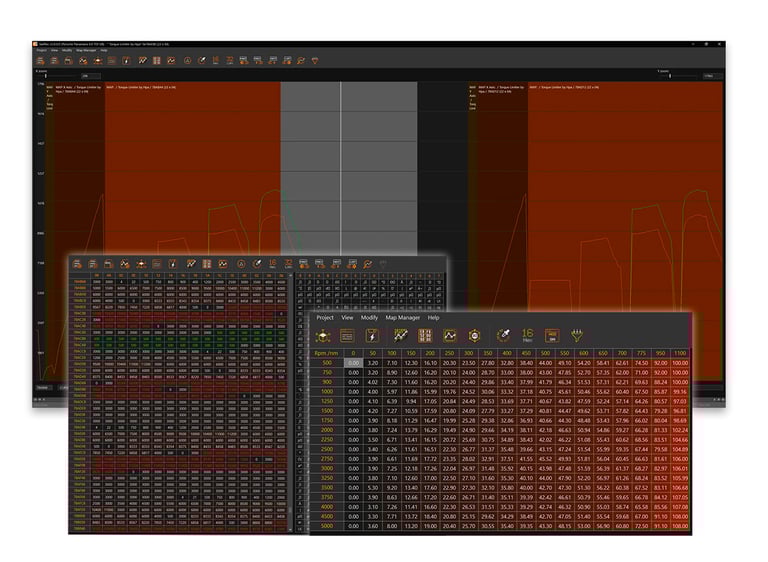Image resolution: width=768 pixels, height=562 pixels.
Task: Select the table grid icon in main graph window toolbar
Action: pos(157,60)
